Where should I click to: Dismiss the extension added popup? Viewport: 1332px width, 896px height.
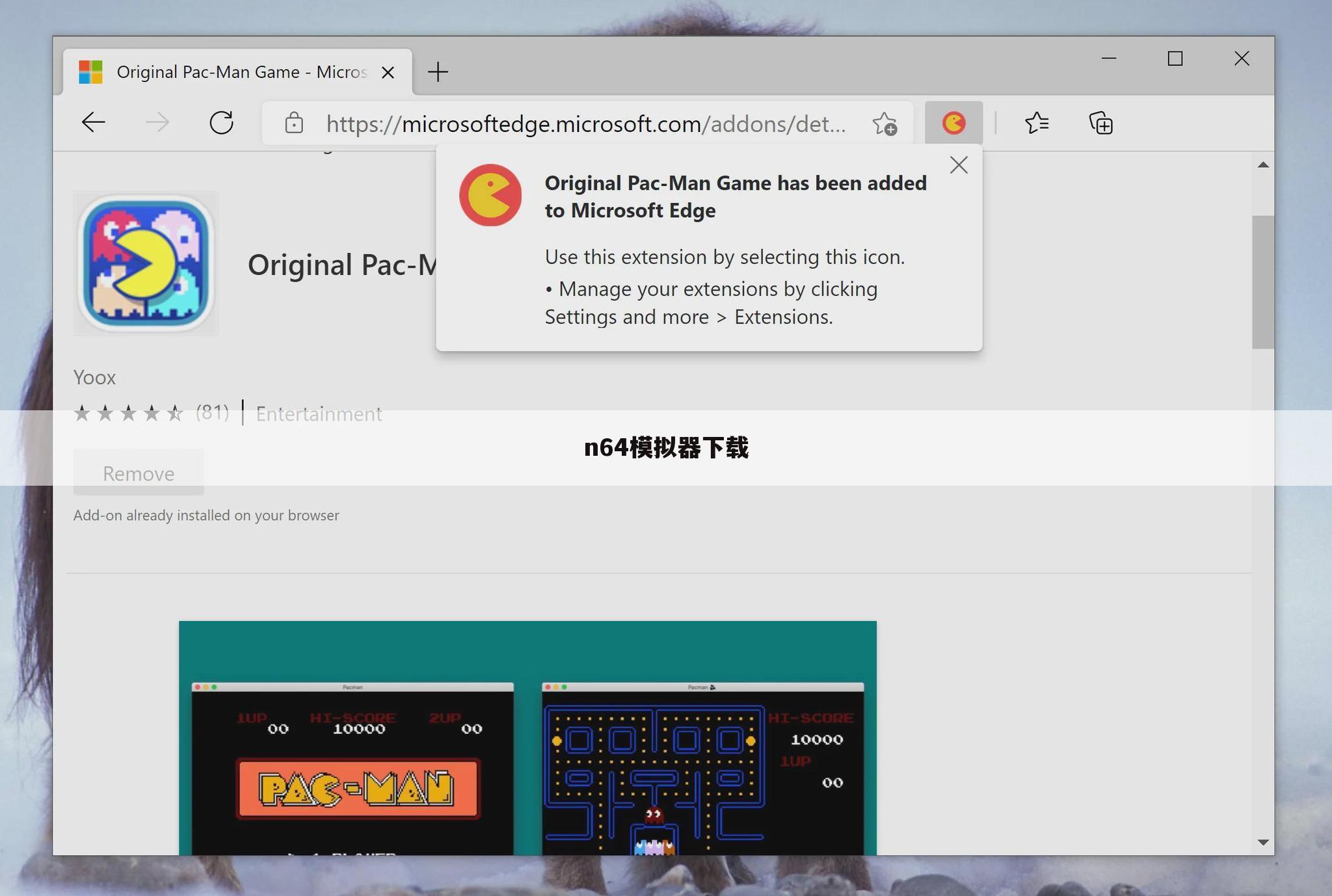(x=959, y=165)
